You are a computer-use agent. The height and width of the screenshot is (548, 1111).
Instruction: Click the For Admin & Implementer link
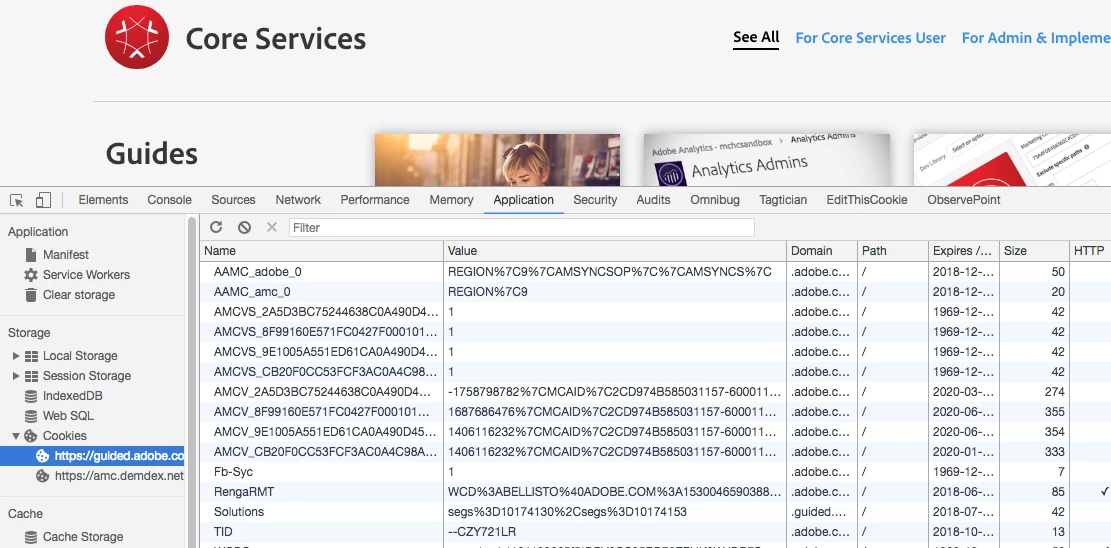[1036, 38]
